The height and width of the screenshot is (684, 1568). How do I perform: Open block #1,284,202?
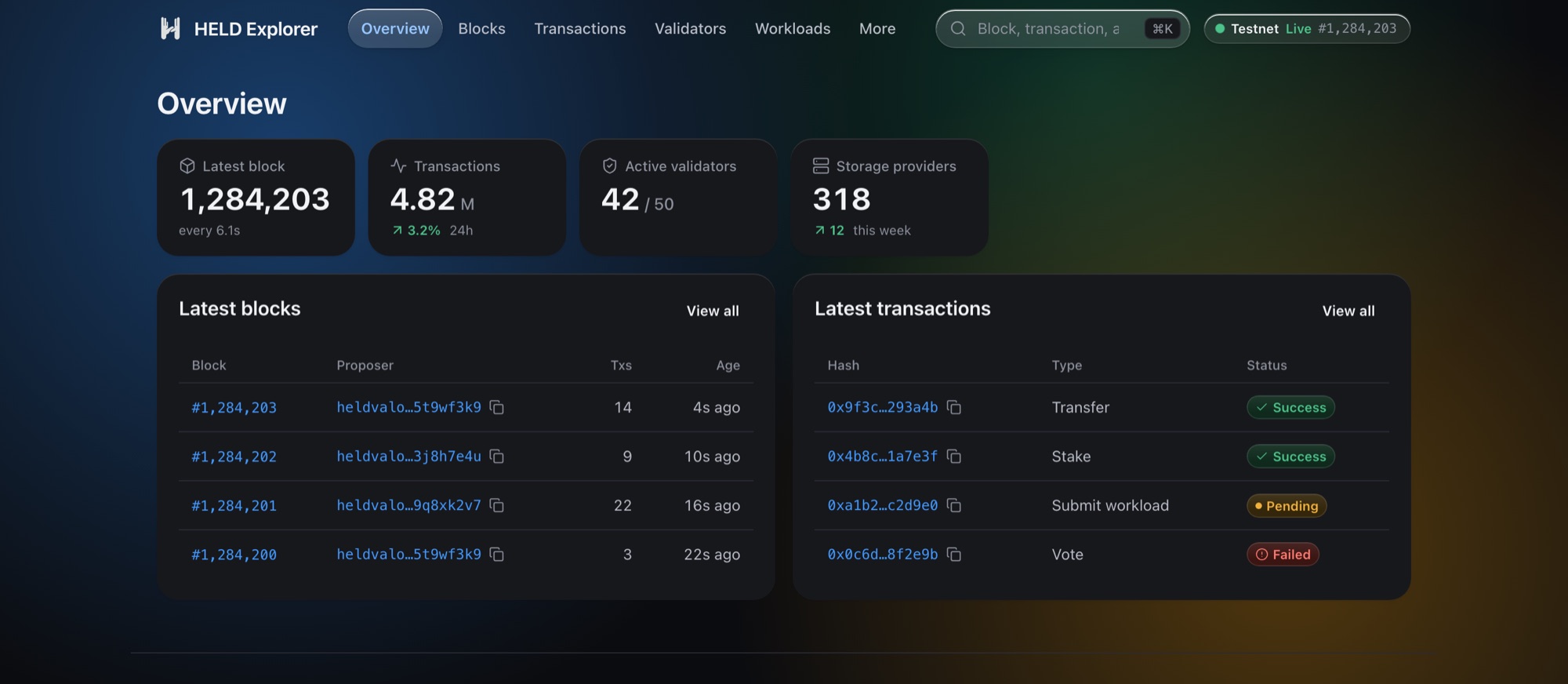pyautogui.click(x=234, y=457)
